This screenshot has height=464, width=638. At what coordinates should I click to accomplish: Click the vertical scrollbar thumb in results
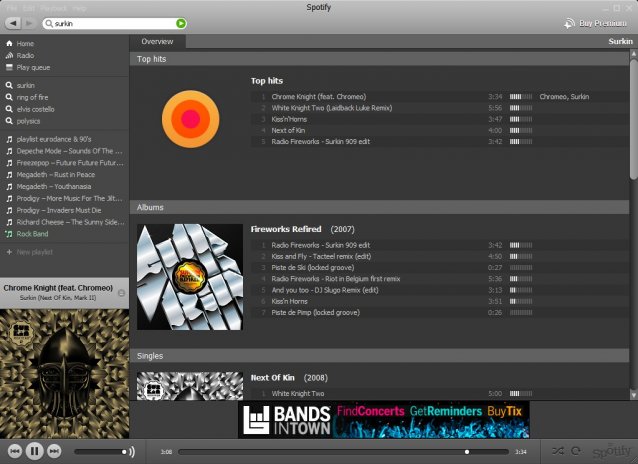(x=634, y=119)
